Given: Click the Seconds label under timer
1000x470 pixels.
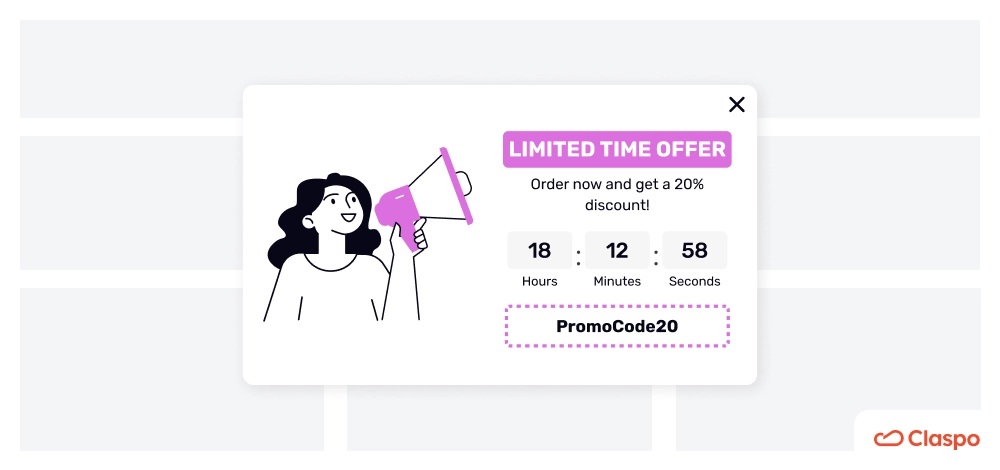Looking at the screenshot, I should (695, 281).
